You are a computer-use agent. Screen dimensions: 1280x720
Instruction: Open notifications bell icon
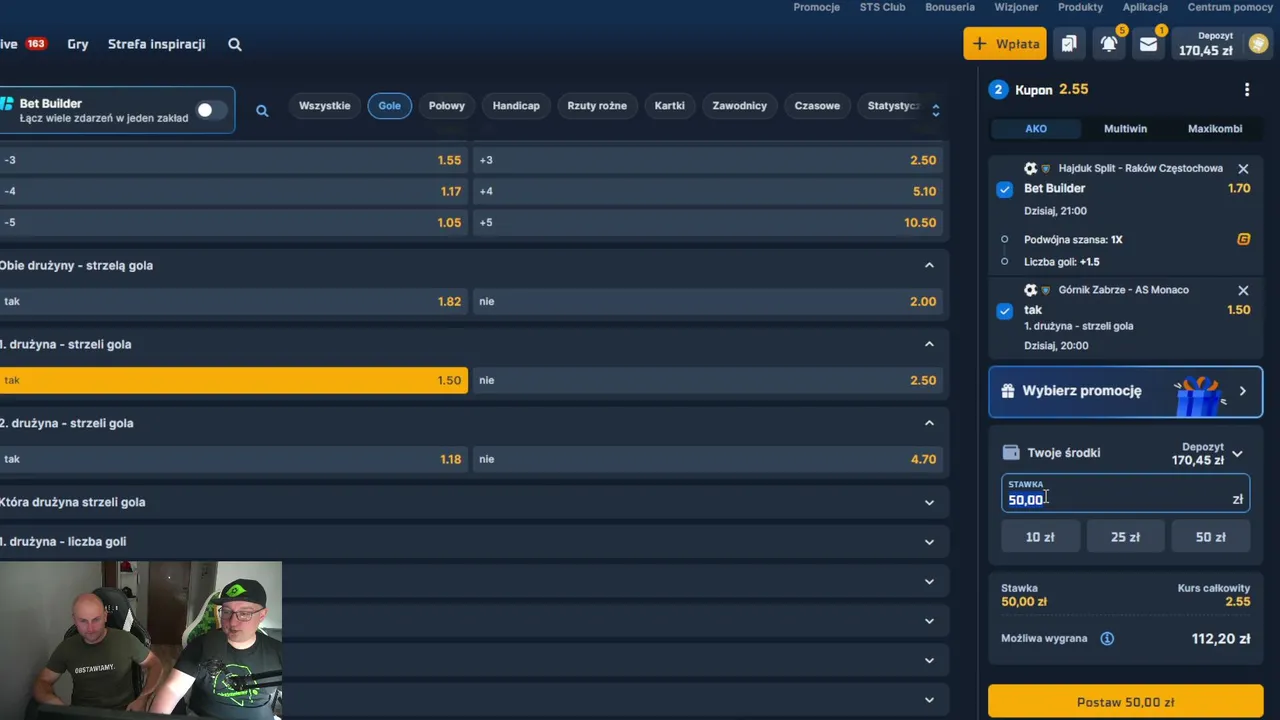point(1109,43)
